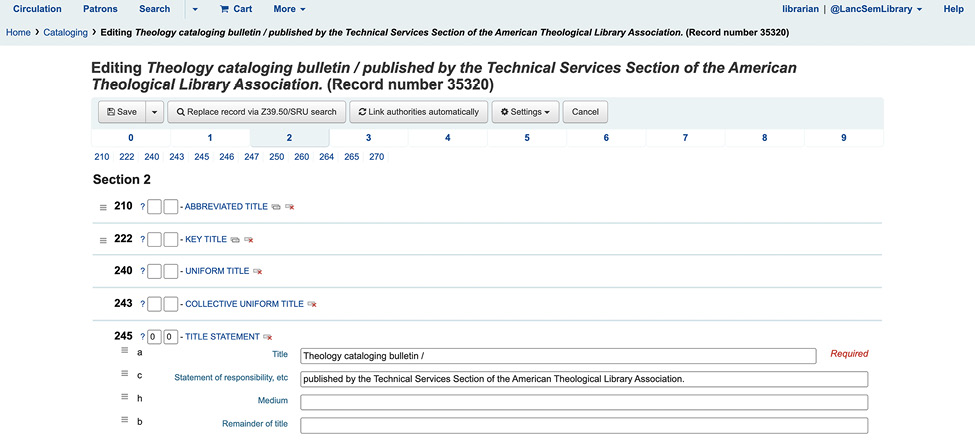
Task: Open the Cart from the top bar
Action: coord(235,9)
